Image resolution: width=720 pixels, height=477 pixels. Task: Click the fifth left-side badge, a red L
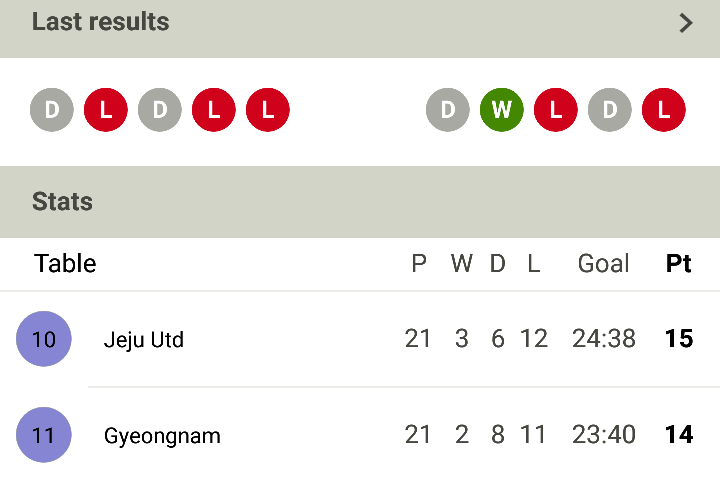coord(268,110)
